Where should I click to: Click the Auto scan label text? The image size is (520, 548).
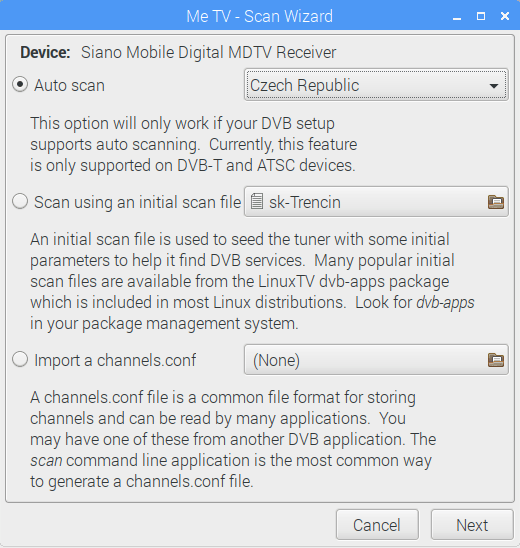[70, 85]
